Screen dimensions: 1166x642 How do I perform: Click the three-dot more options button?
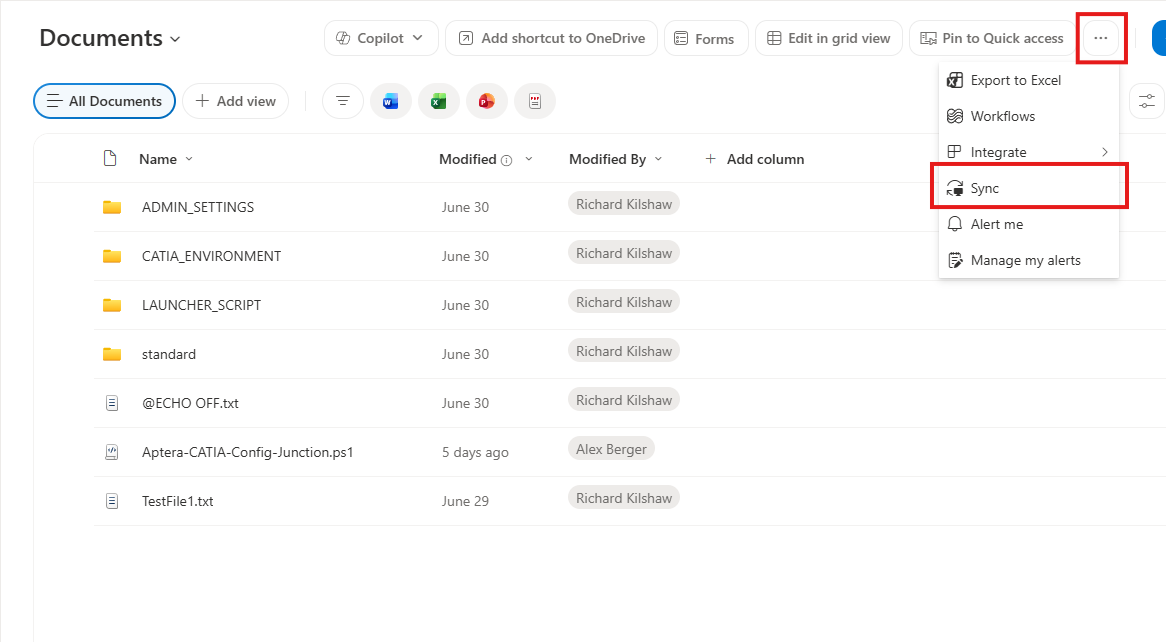[x=1101, y=38]
